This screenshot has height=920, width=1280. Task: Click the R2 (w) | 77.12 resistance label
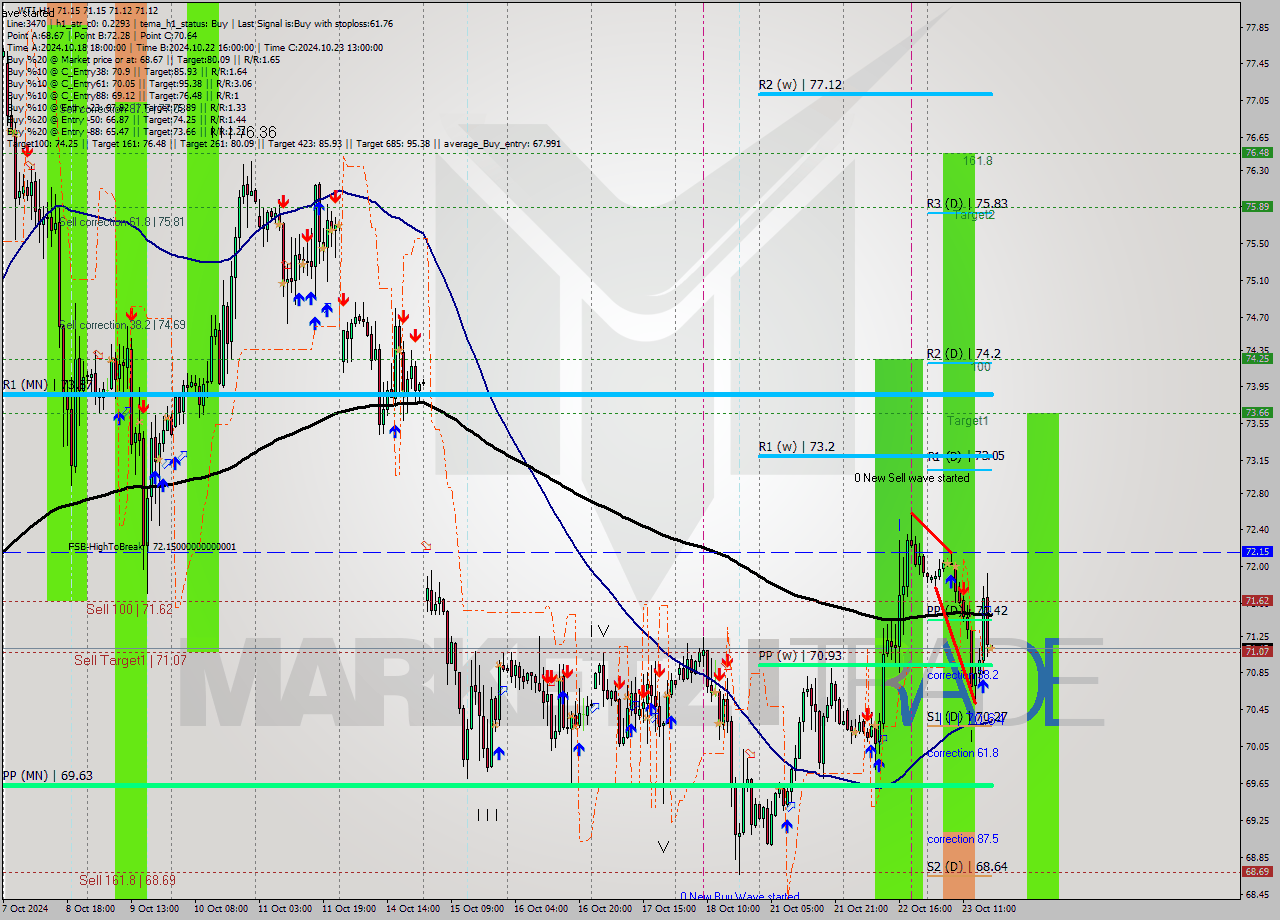(800, 85)
